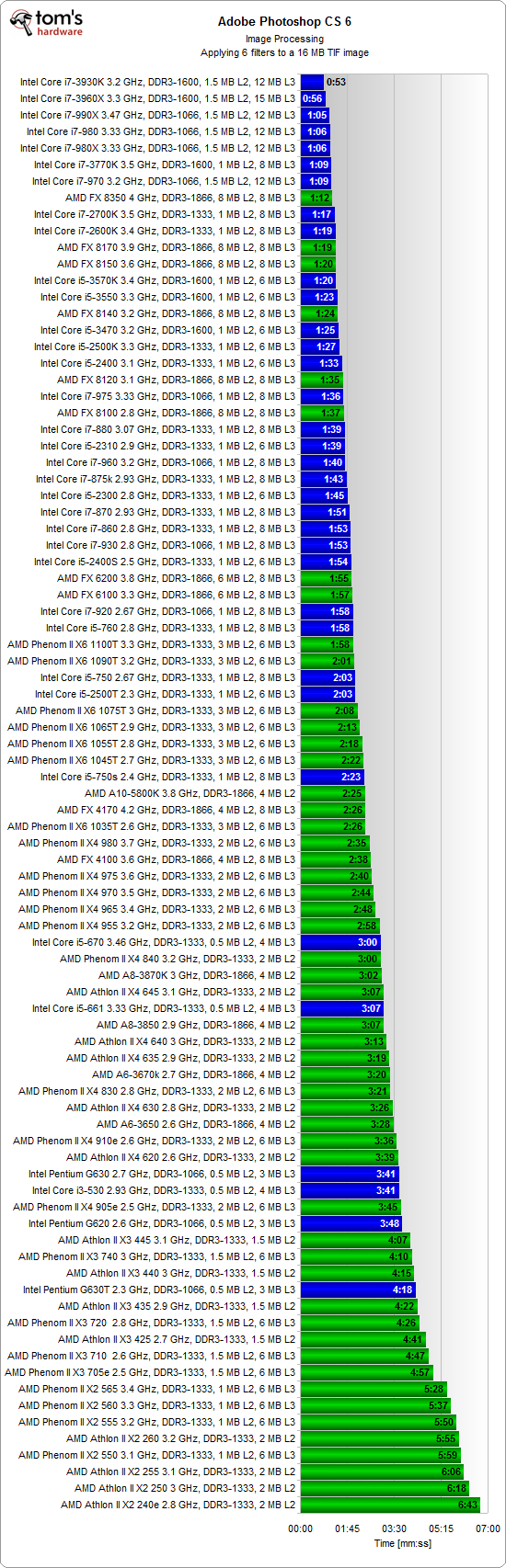The width and height of the screenshot is (506, 1568).
Task: Click the Intel Core i5-3570K 3.4 GHz label
Action: point(165,280)
